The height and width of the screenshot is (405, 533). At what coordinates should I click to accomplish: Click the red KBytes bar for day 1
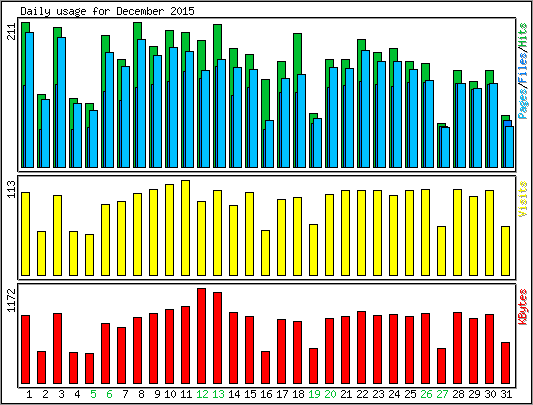[x=25, y=350]
